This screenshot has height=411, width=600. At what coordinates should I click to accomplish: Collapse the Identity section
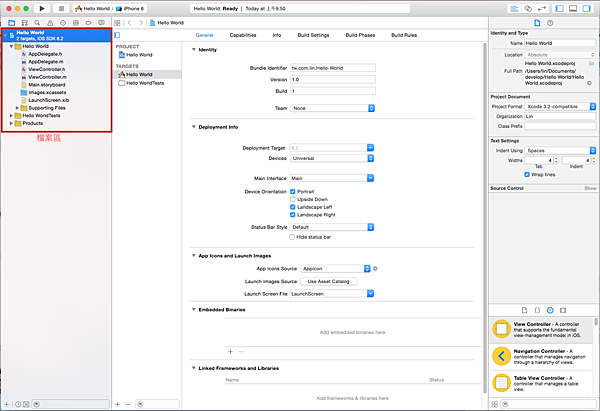[194, 49]
